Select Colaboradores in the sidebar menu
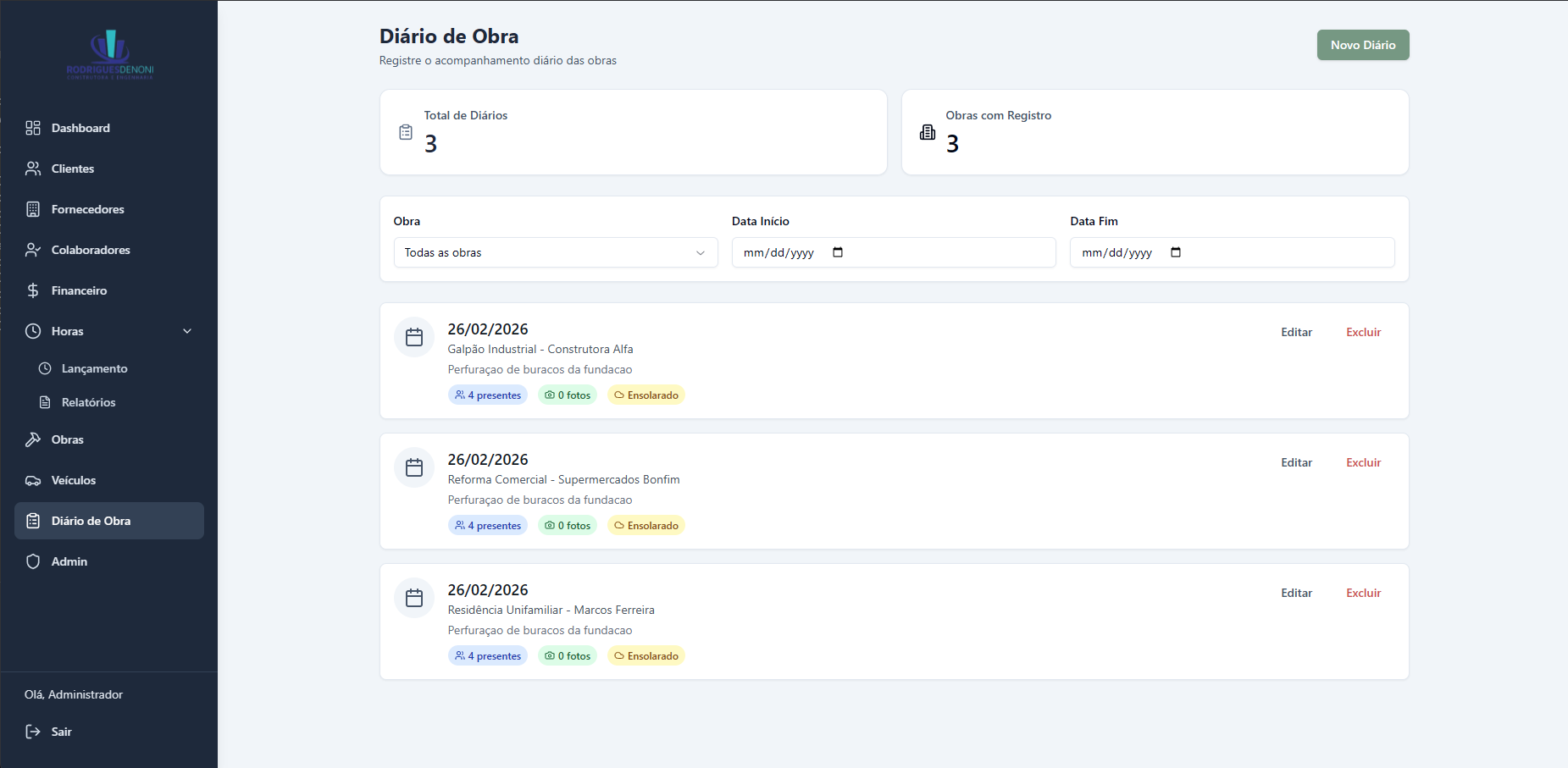This screenshot has width=1568, height=768. coord(91,250)
